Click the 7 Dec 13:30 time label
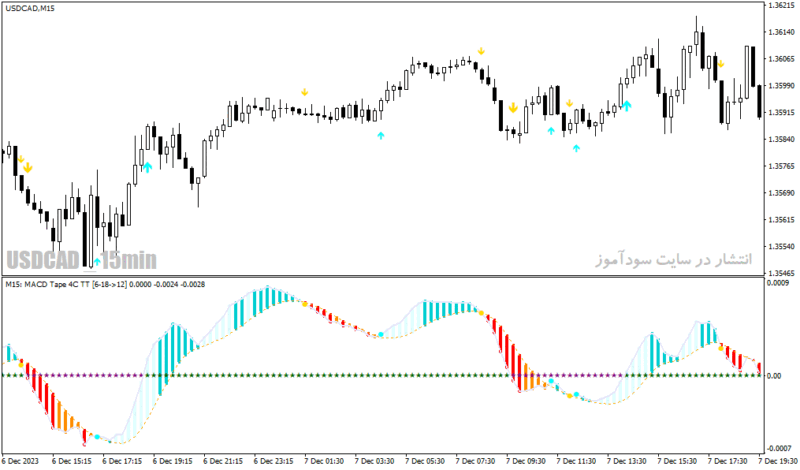This screenshot has height=470, width=800. (627, 461)
